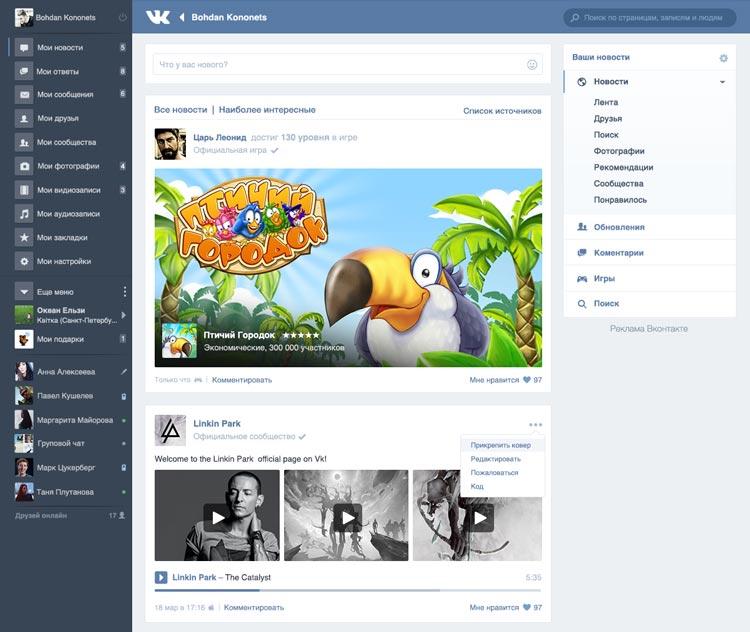Click the Друзей онлайн person icon
This screenshot has height=632, width=750.
[122, 515]
